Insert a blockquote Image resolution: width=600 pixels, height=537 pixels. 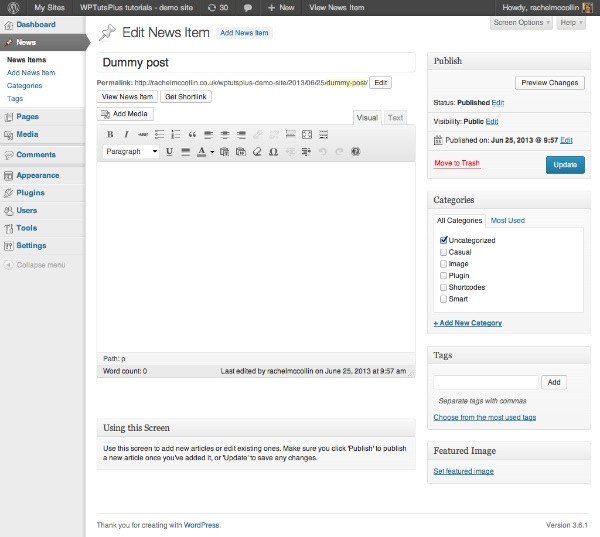click(x=192, y=134)
